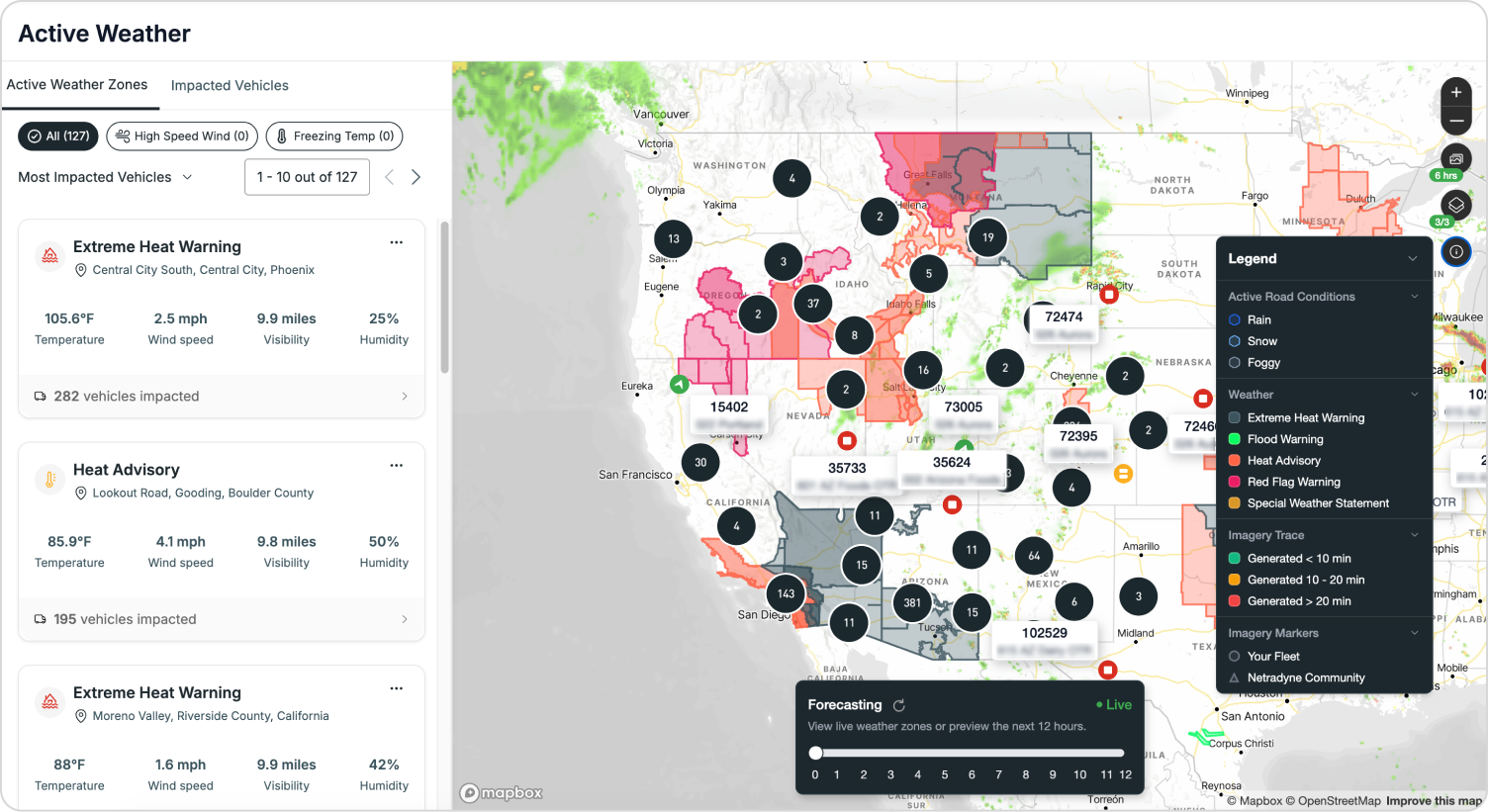Select the 19 cluster marker in Montana

[x=988, y=237]
